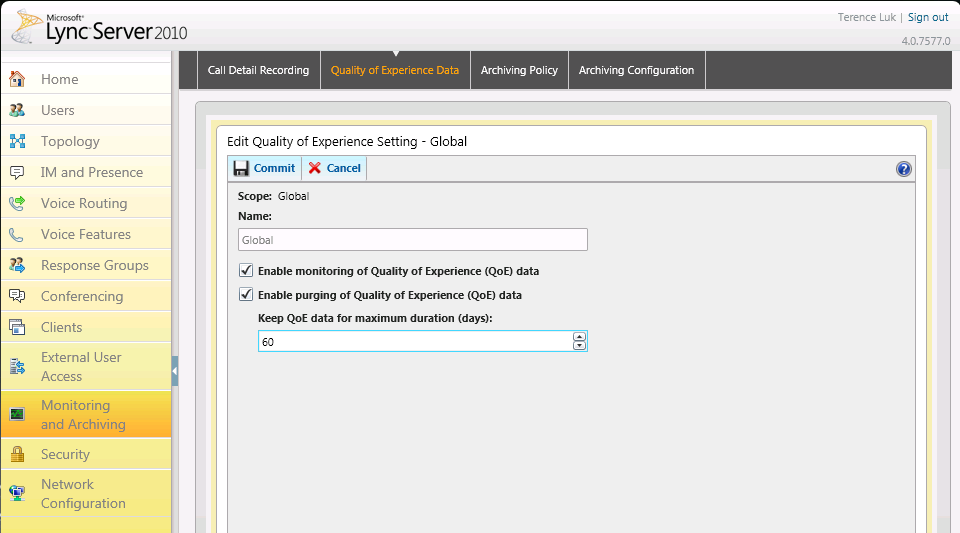Switch to Call Detail Recording tab
Image resolution: width=960 pixels, height=533 pixels.
point(258,71)
